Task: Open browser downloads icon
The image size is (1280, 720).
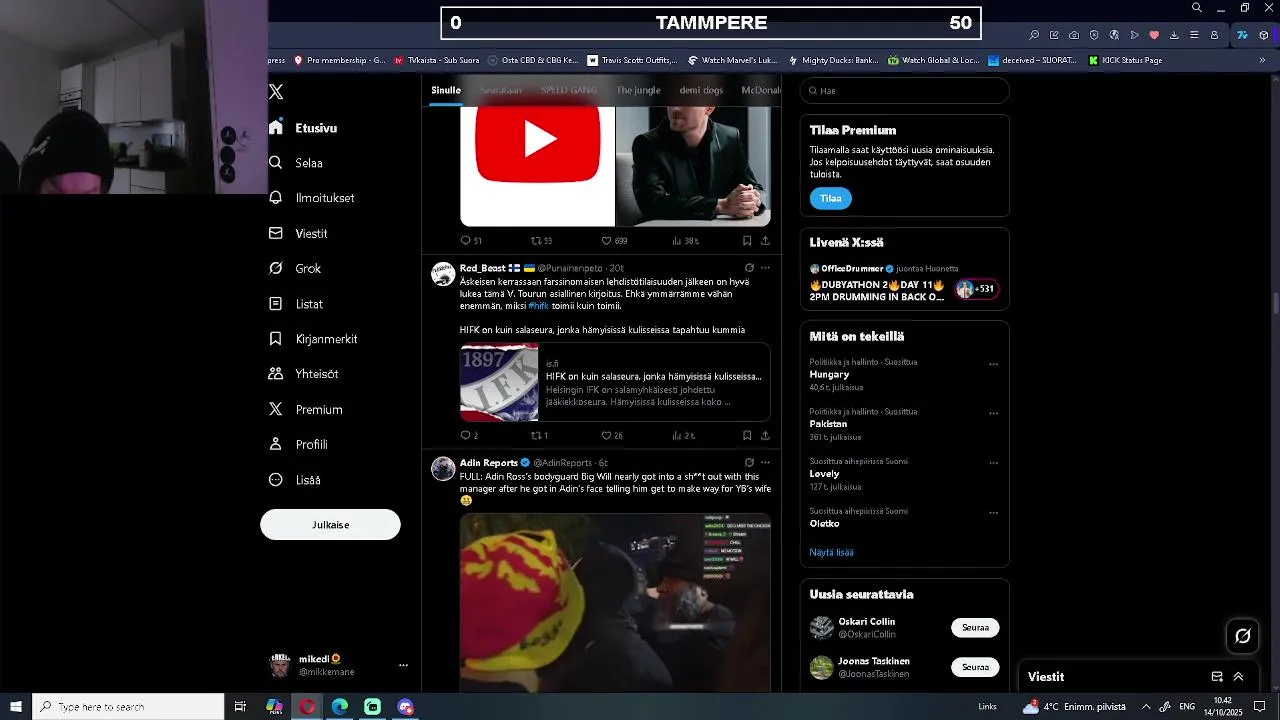Action: click(1174, 35)
